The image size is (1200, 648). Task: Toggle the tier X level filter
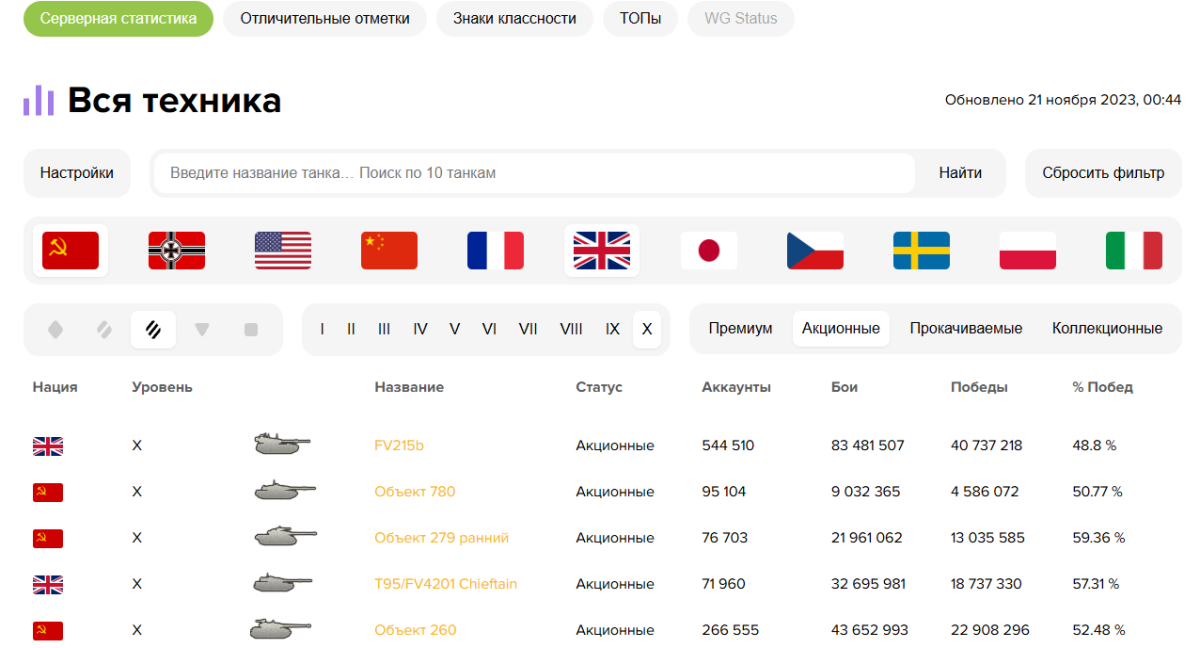[x=647, y=329]
